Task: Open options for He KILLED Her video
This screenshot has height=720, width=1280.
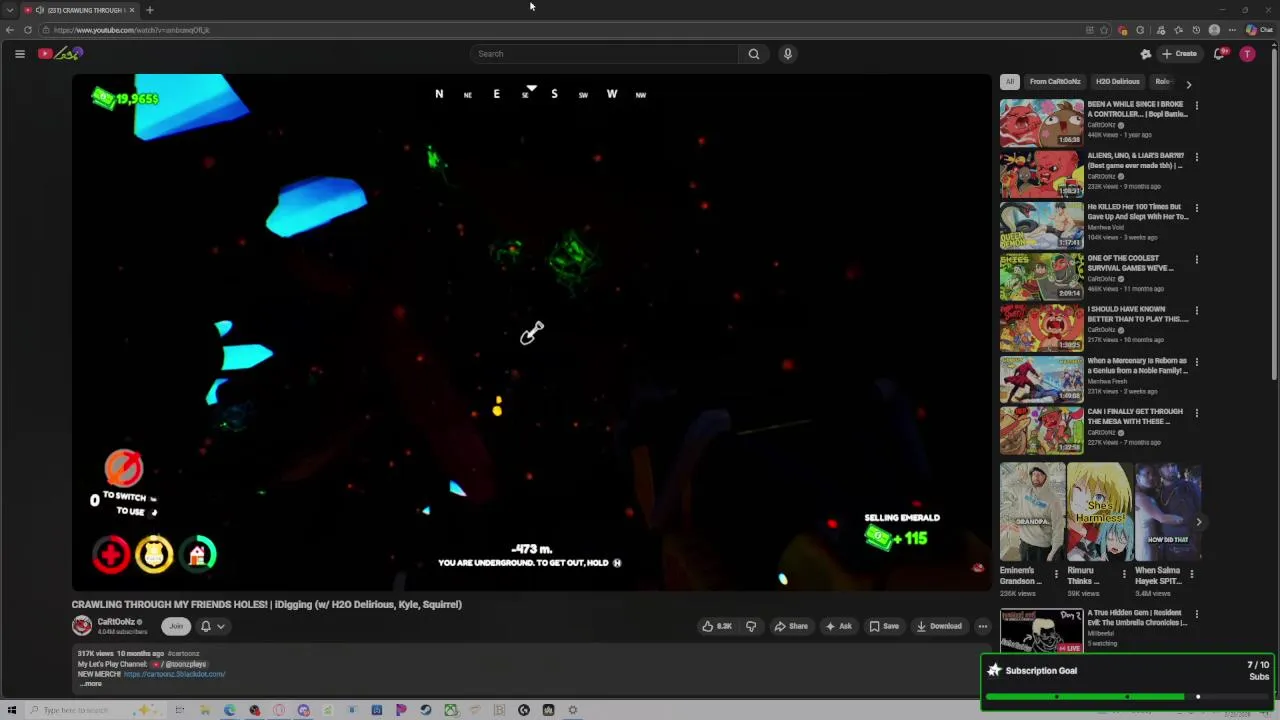Action: (1196, 208)
